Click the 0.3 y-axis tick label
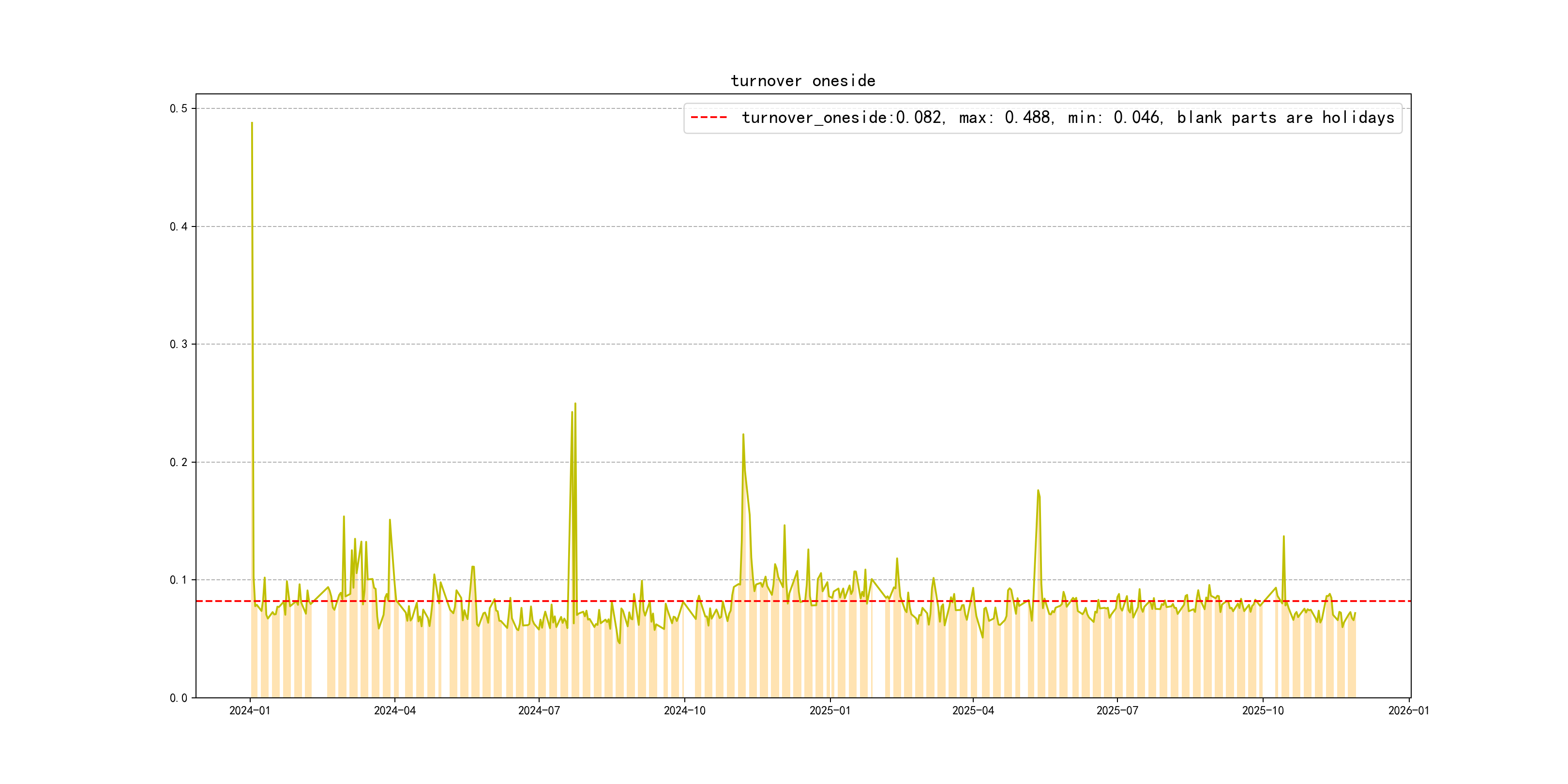 point(179,345)
